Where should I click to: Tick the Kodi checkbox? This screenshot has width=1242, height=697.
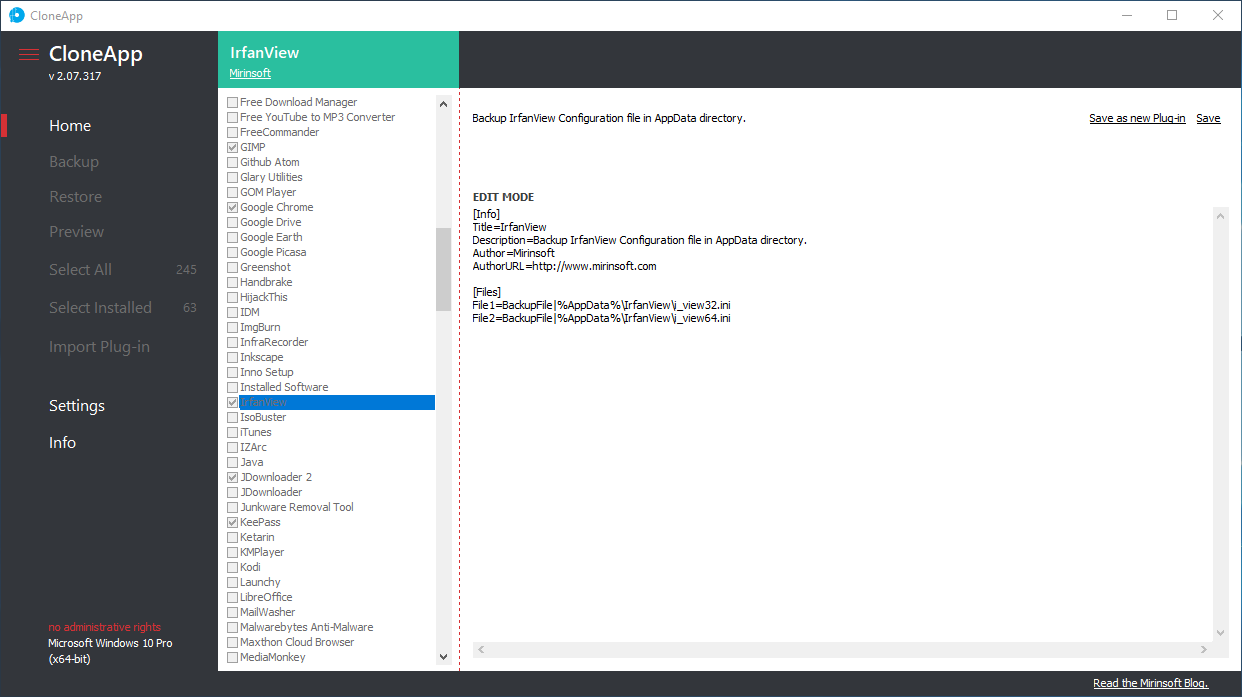tap(232, 567)
